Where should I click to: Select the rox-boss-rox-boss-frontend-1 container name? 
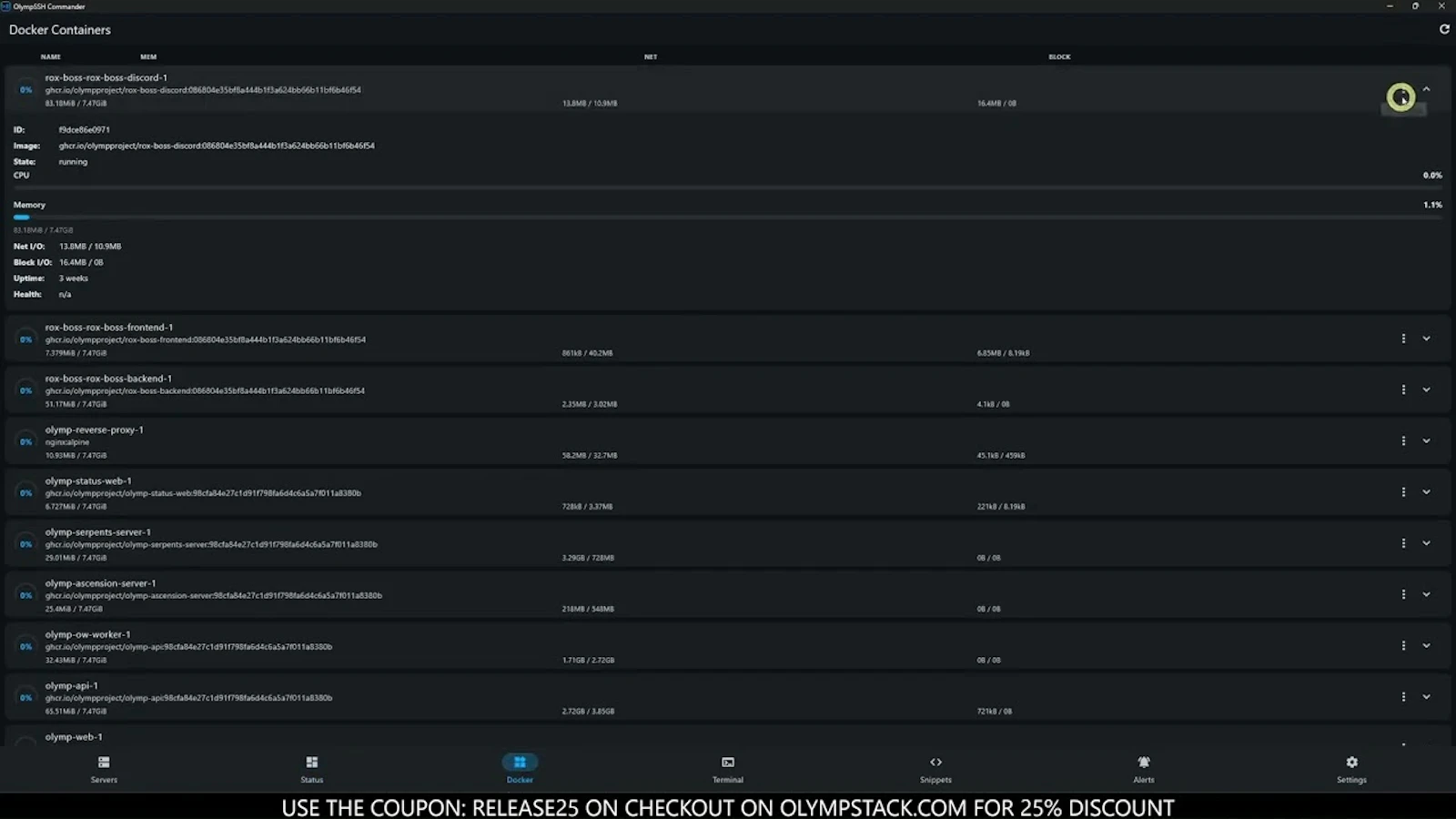(x=108, y=327)
